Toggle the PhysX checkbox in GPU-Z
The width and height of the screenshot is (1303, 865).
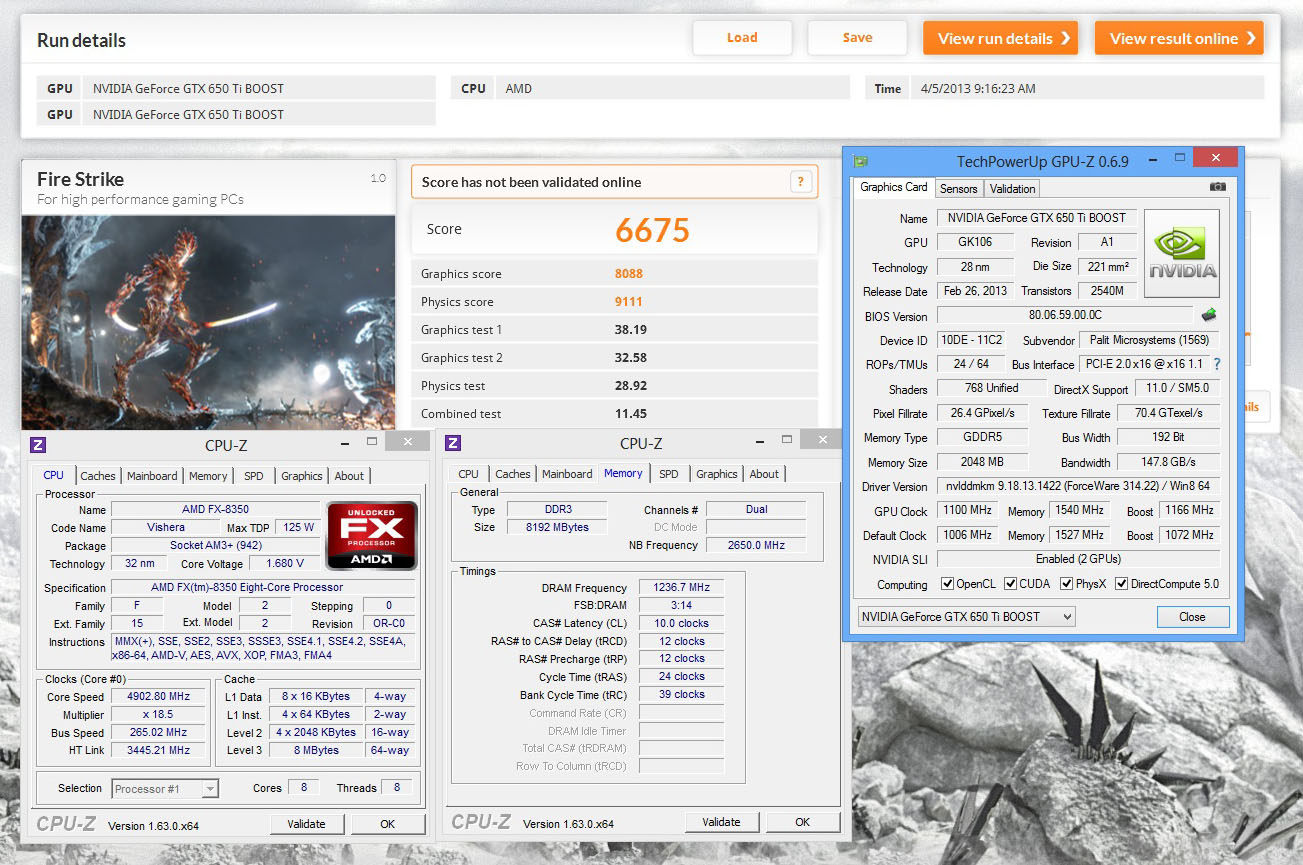tap(1067, 584)
